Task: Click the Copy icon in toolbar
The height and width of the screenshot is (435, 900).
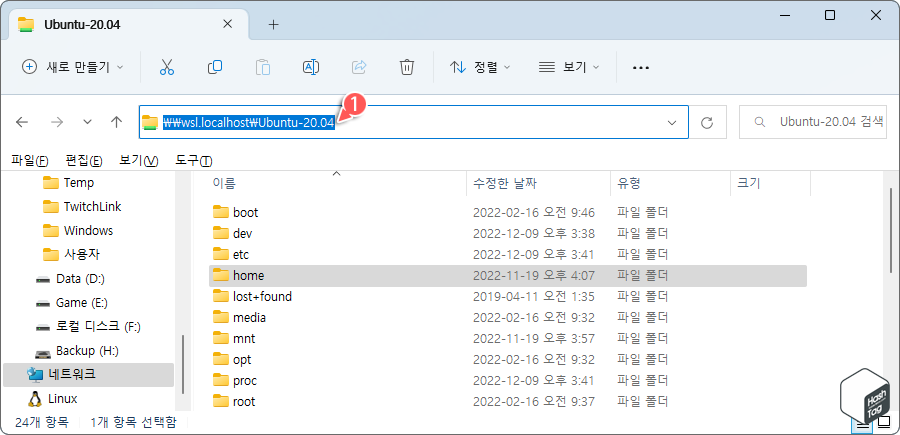Action: coord(215,67)
